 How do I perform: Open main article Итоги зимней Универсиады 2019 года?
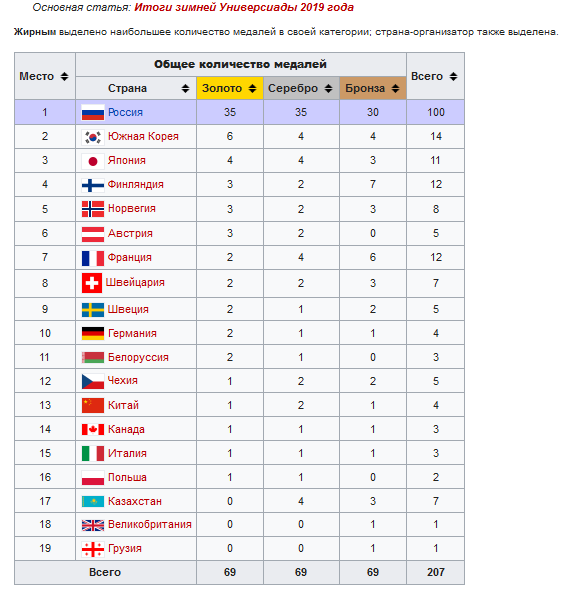coord(244,7)
